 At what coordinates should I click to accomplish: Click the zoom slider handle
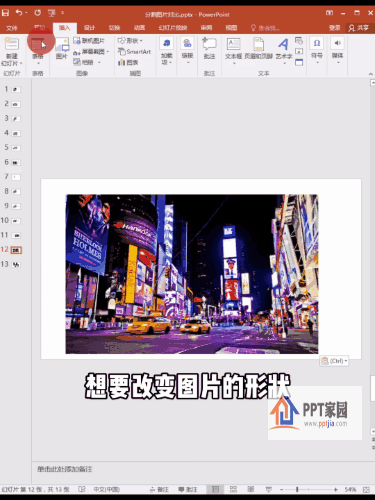(x=297, y=489)
